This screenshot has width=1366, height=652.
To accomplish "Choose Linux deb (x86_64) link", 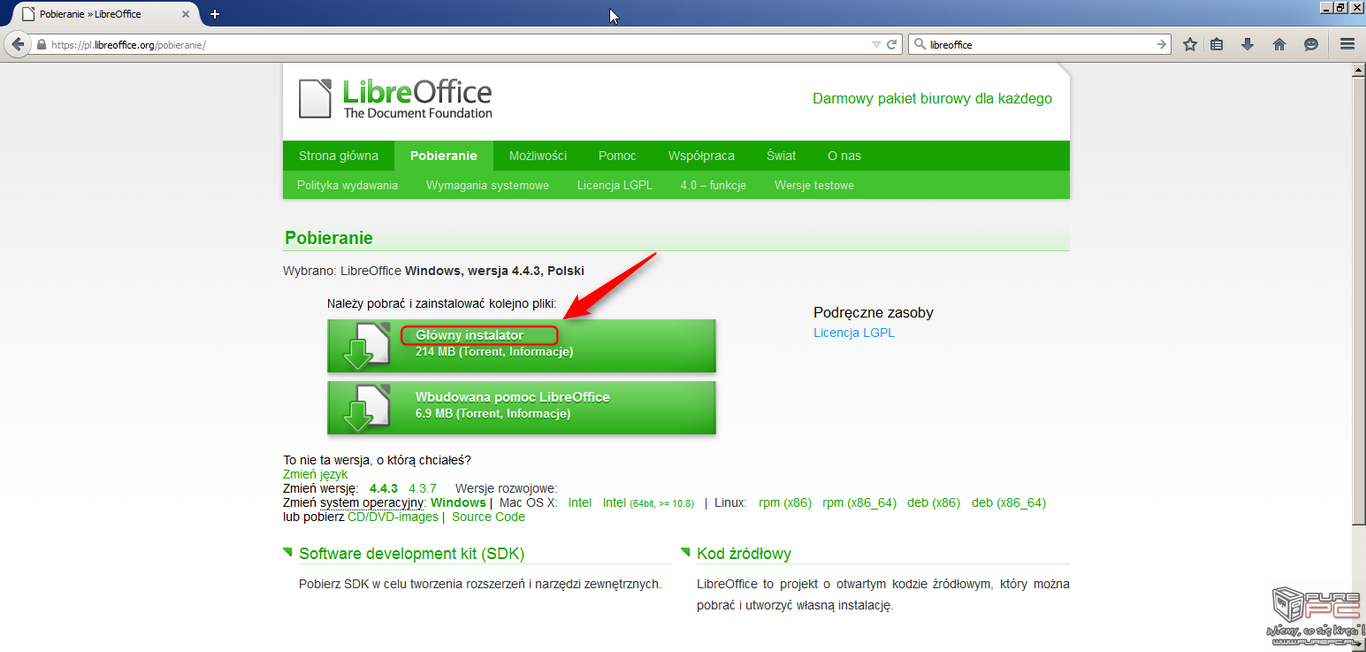I will point(1009,503).
